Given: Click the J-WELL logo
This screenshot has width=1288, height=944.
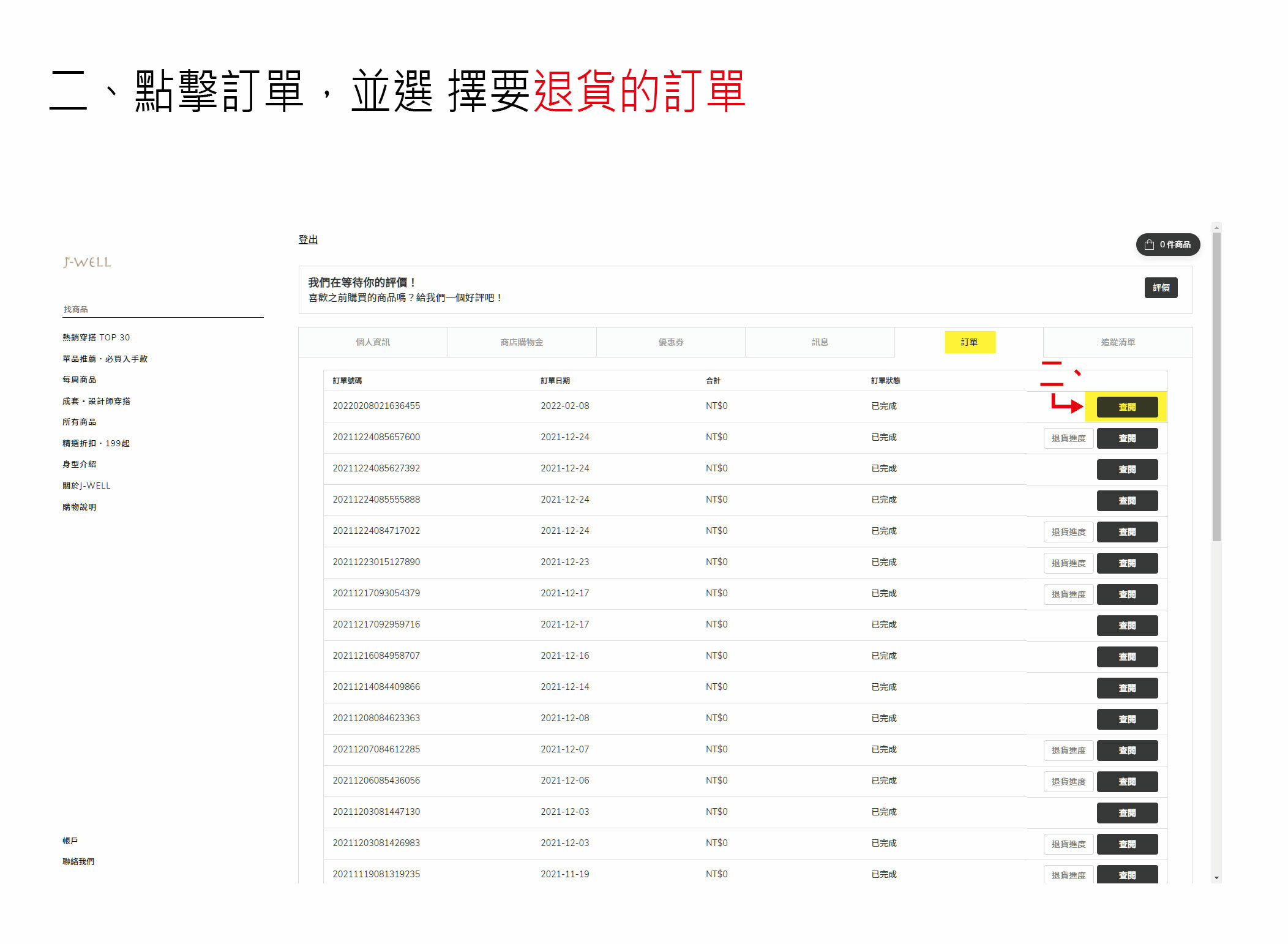Looking at the screenshot, I should point(87,262).
